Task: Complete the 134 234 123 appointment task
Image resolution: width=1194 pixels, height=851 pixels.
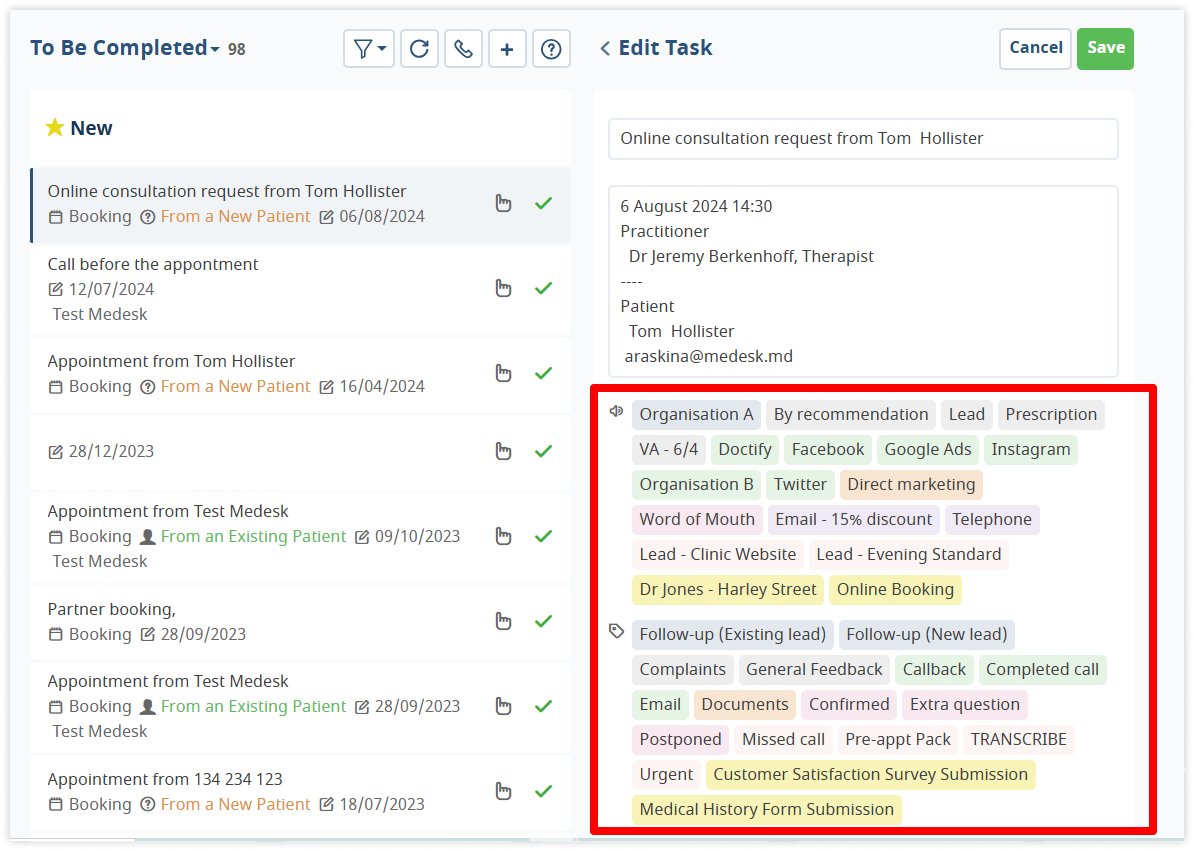Action: coord(544,792)
